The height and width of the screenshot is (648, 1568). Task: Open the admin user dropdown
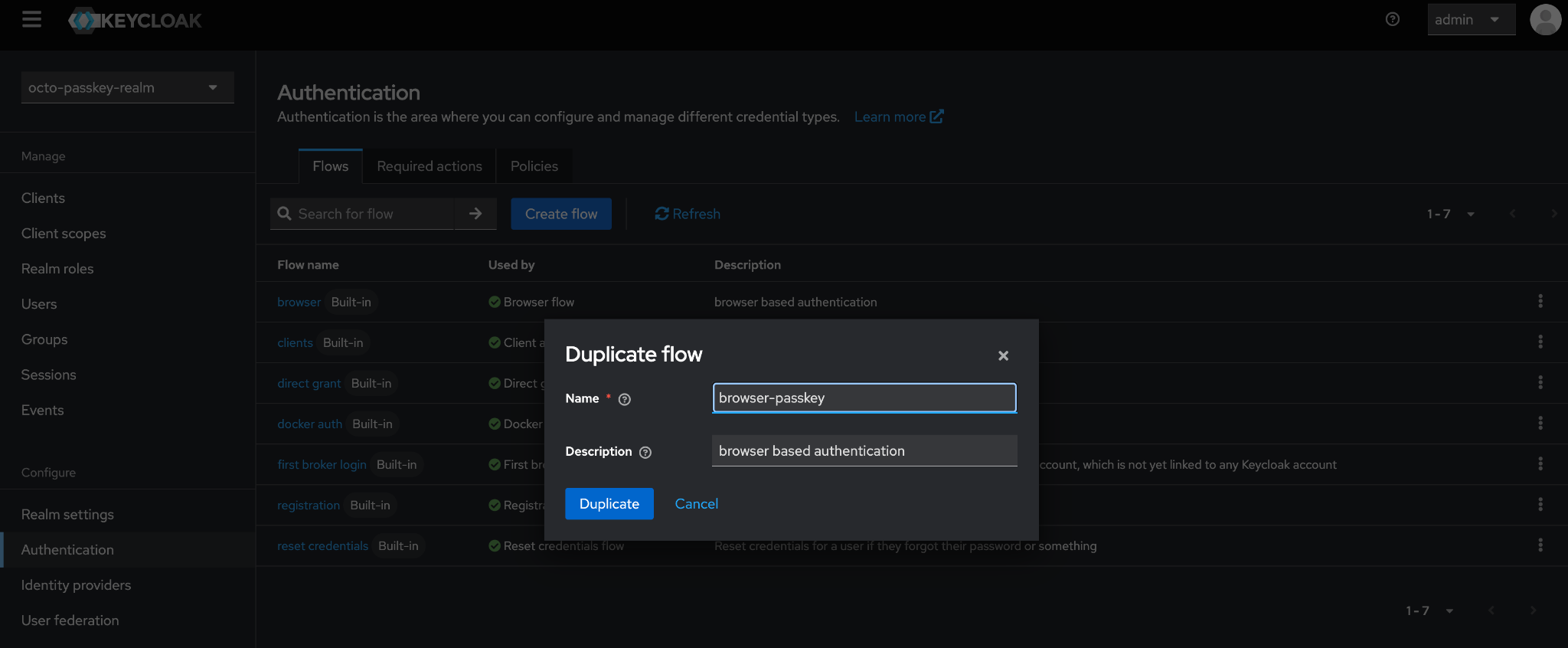click(1470, 20)
